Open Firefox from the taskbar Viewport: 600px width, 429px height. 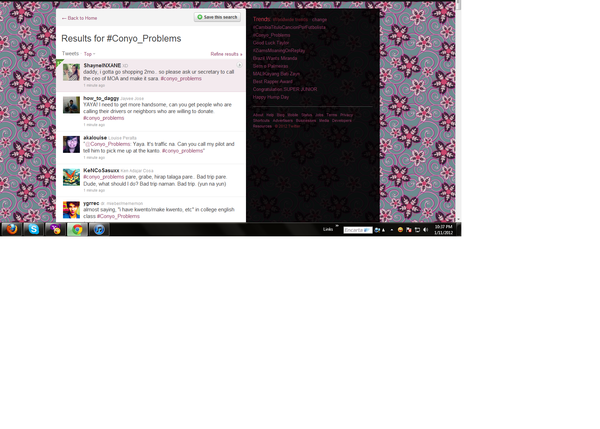pos(12,229)
